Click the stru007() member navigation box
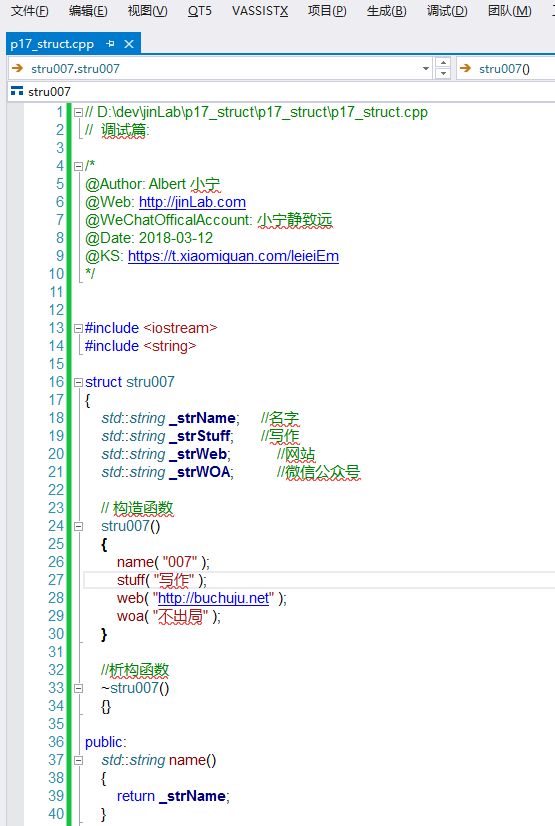 point(506,68)
